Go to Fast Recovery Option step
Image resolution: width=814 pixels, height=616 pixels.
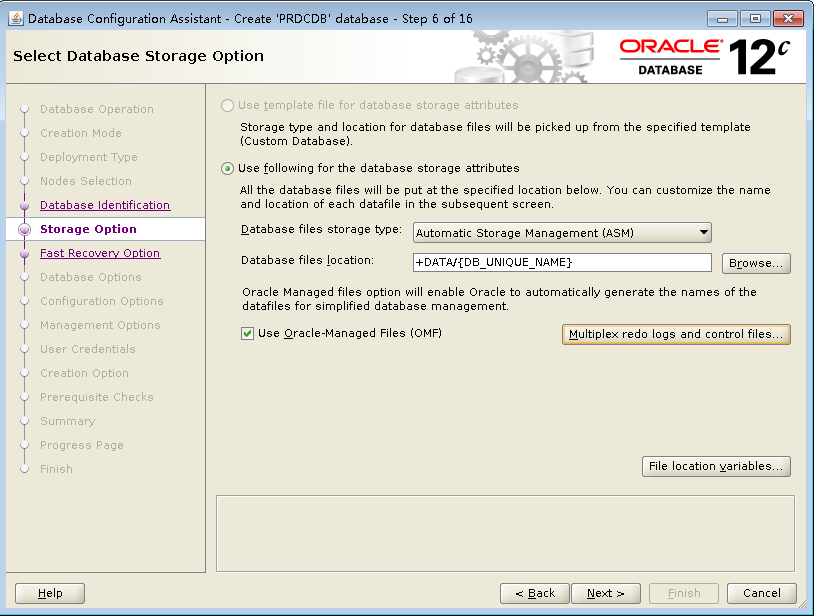click(x=100, y=253)
